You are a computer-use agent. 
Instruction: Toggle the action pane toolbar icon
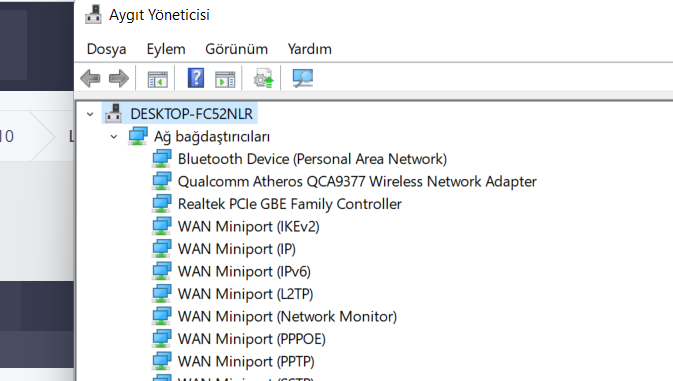click(225, 79)
